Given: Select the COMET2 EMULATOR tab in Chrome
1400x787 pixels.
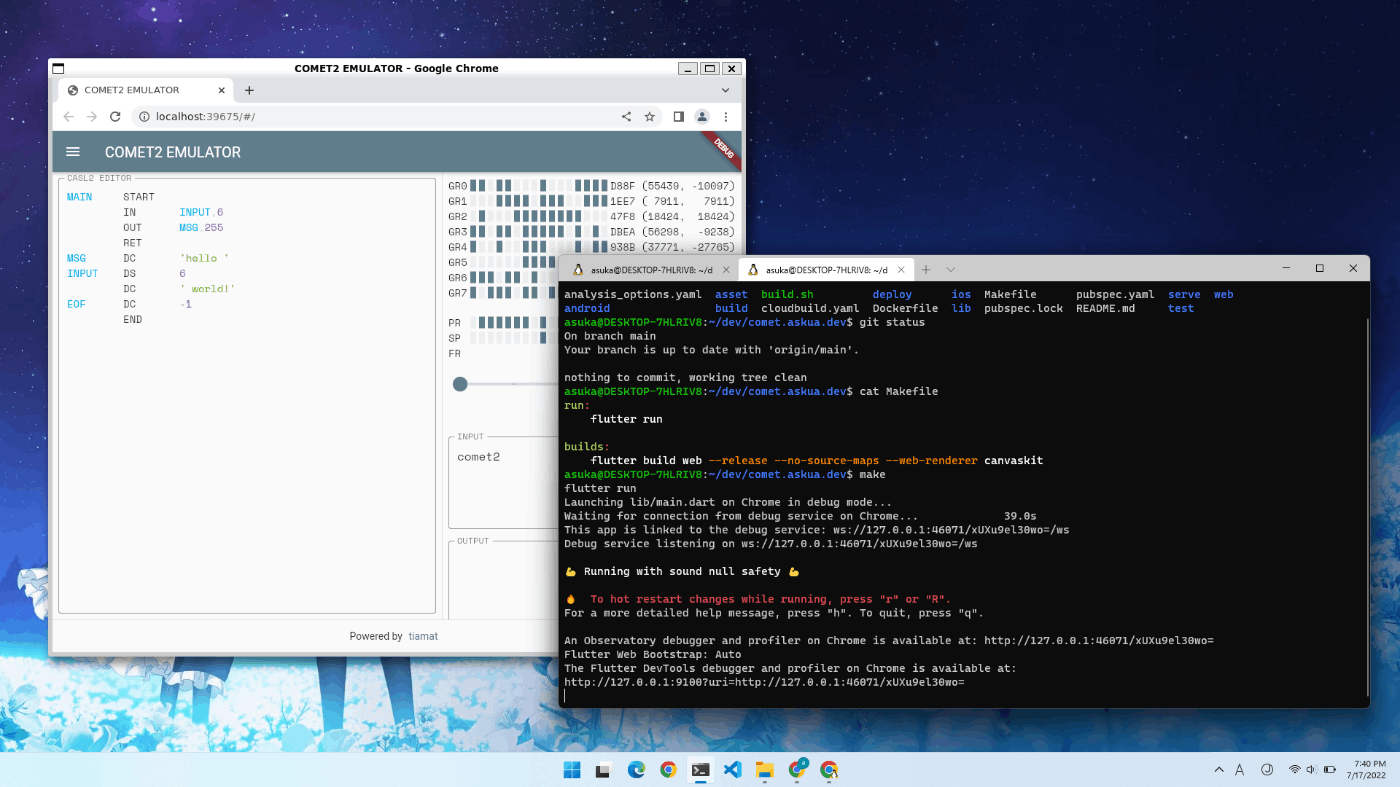Looking at the screenshot, I should click(146, 90).
